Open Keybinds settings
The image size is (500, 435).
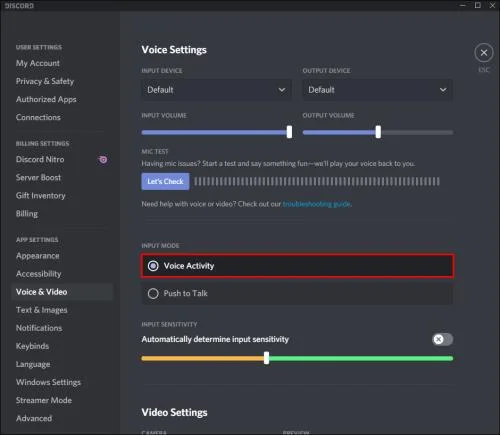click(x=32, y=346)
